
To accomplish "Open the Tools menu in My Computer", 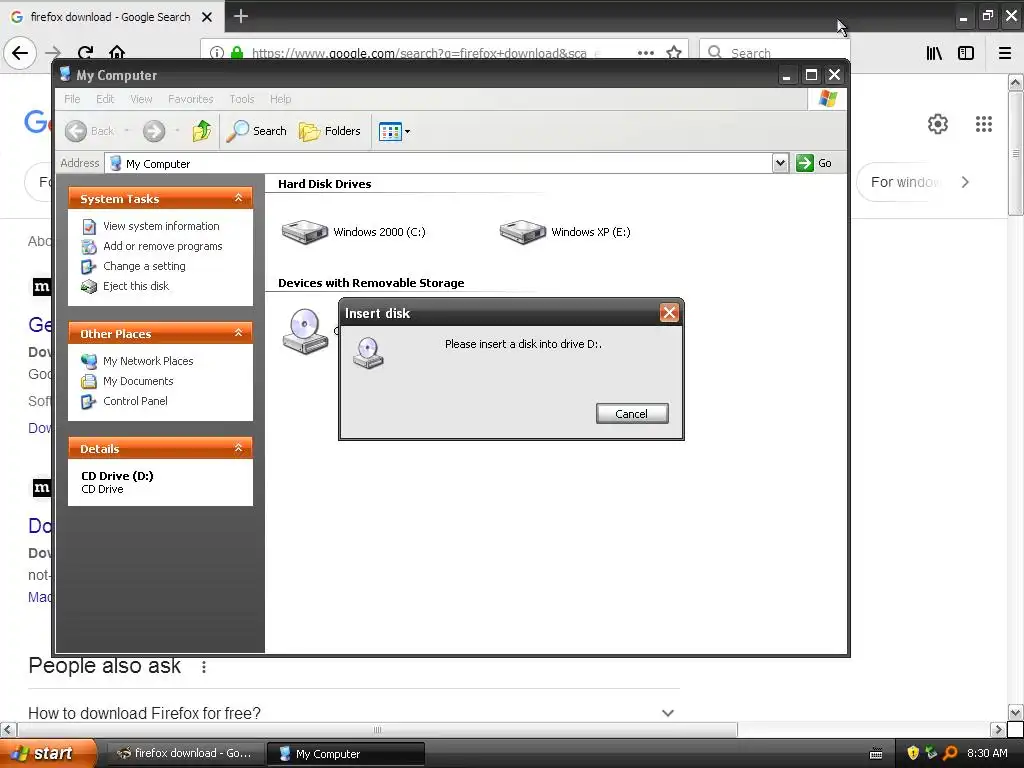I will coord(242,99).
